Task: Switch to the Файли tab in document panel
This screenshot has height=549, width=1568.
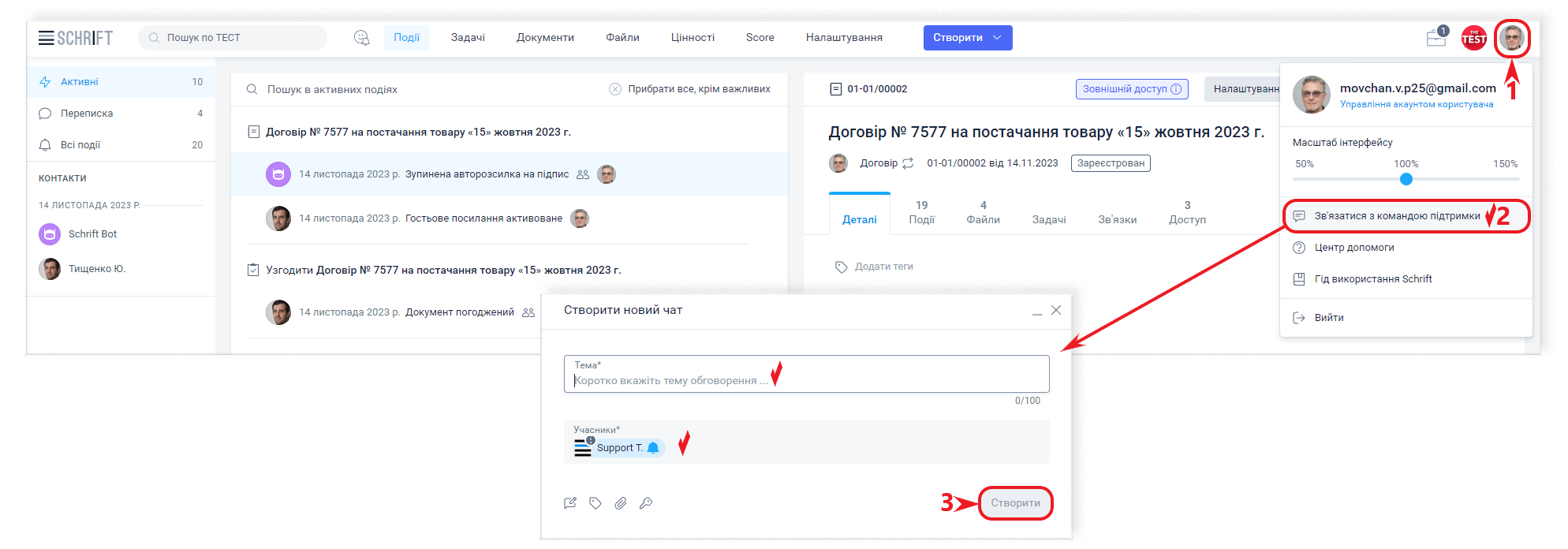Action: click(x=983, y=212)
